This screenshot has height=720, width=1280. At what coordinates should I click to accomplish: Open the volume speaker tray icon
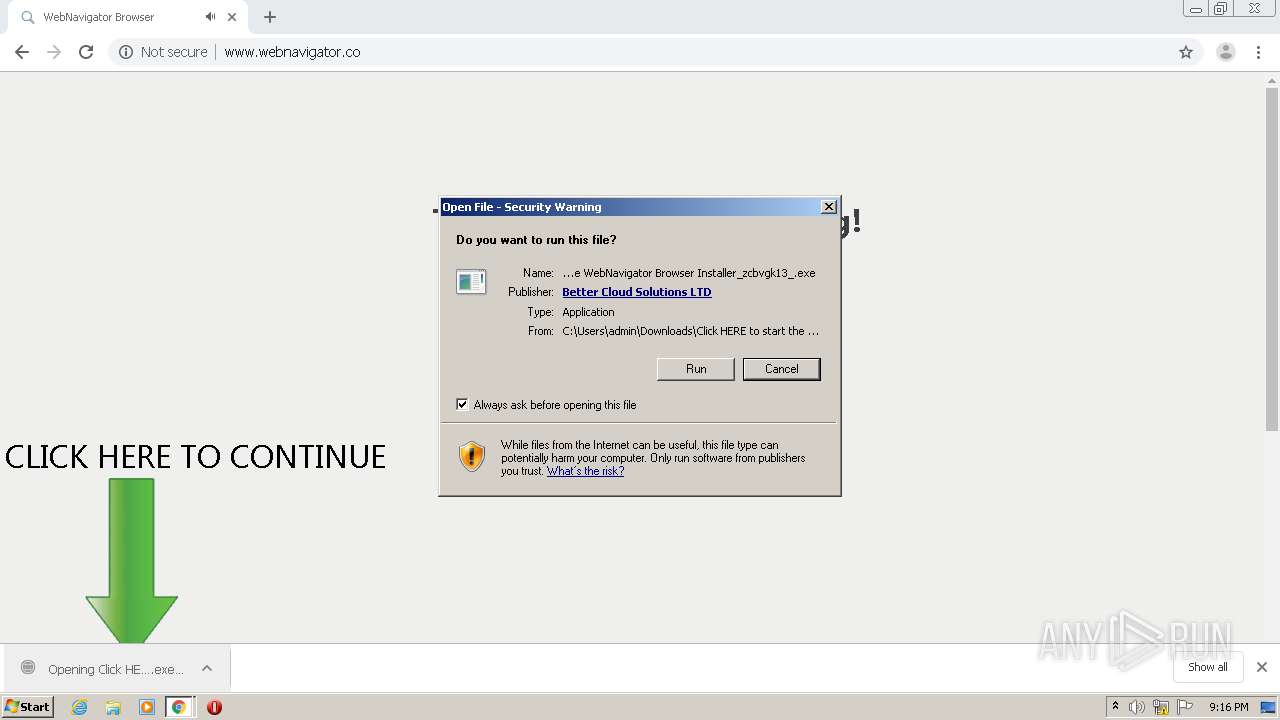coord(1137,707)
